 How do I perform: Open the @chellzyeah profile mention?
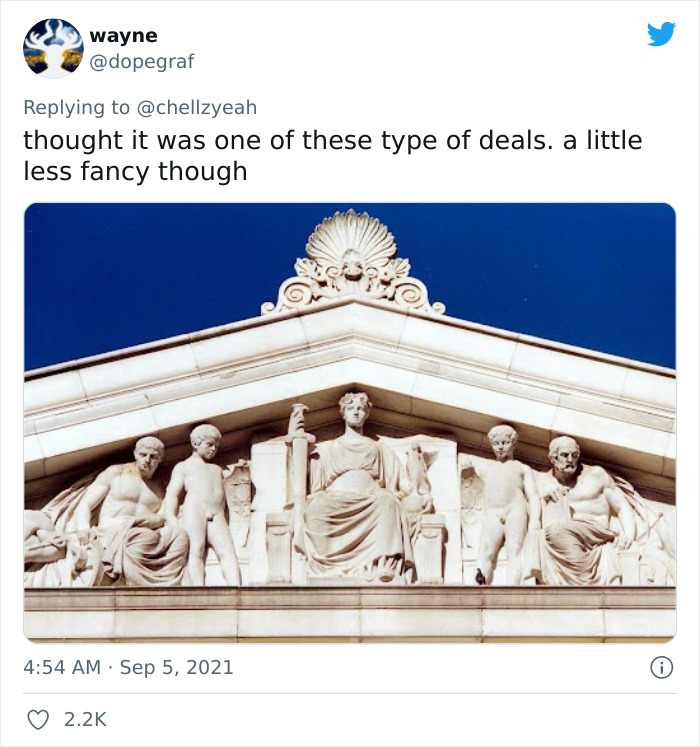tap(197, 108)
